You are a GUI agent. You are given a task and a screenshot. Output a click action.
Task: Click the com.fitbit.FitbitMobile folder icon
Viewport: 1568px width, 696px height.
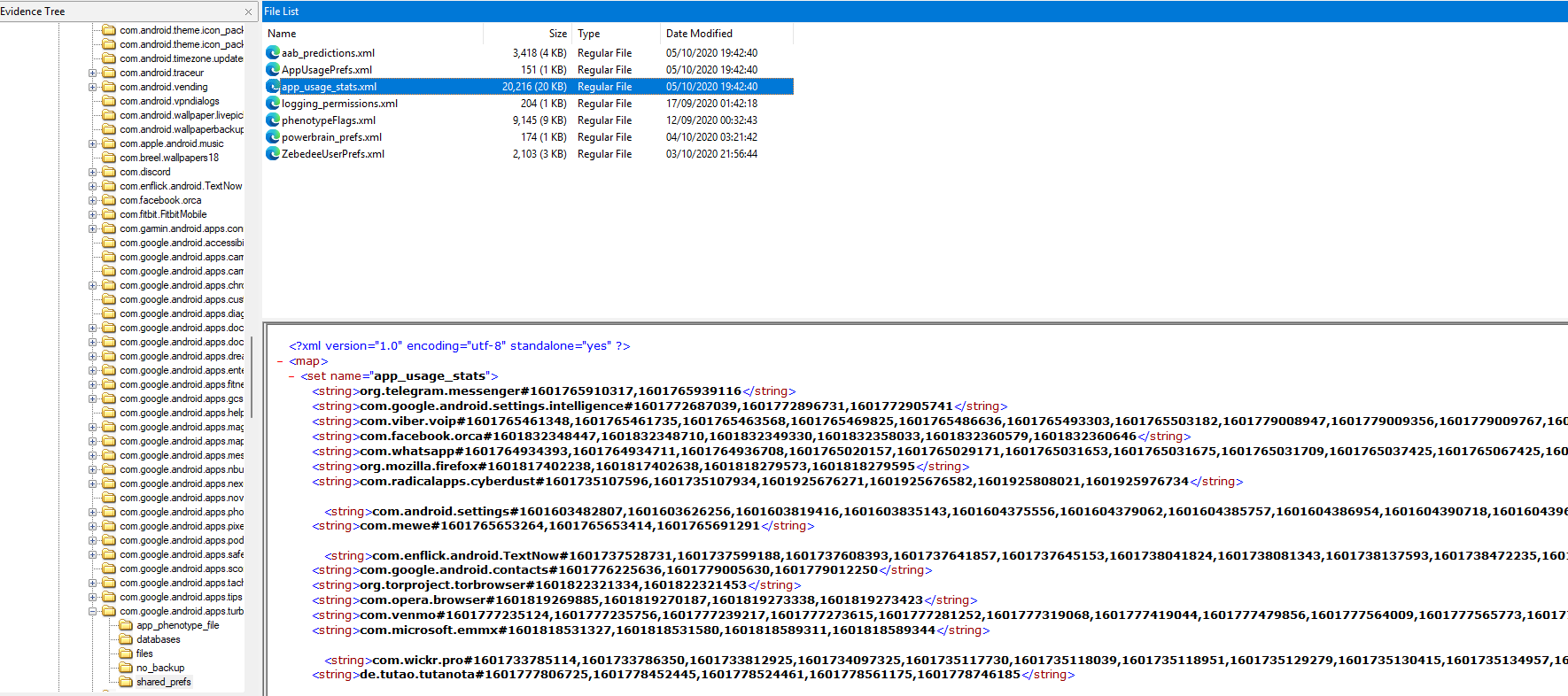[109, 214]
